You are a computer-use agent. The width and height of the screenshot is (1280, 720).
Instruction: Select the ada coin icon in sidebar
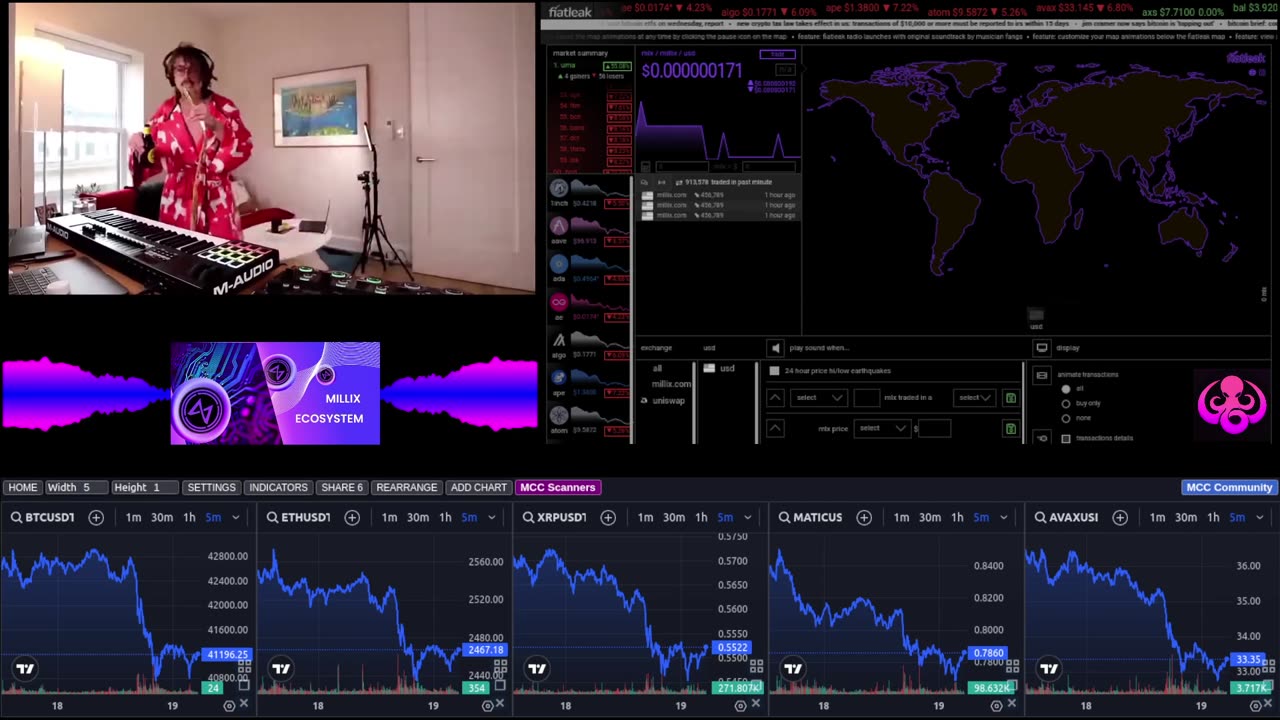(559, 265)
